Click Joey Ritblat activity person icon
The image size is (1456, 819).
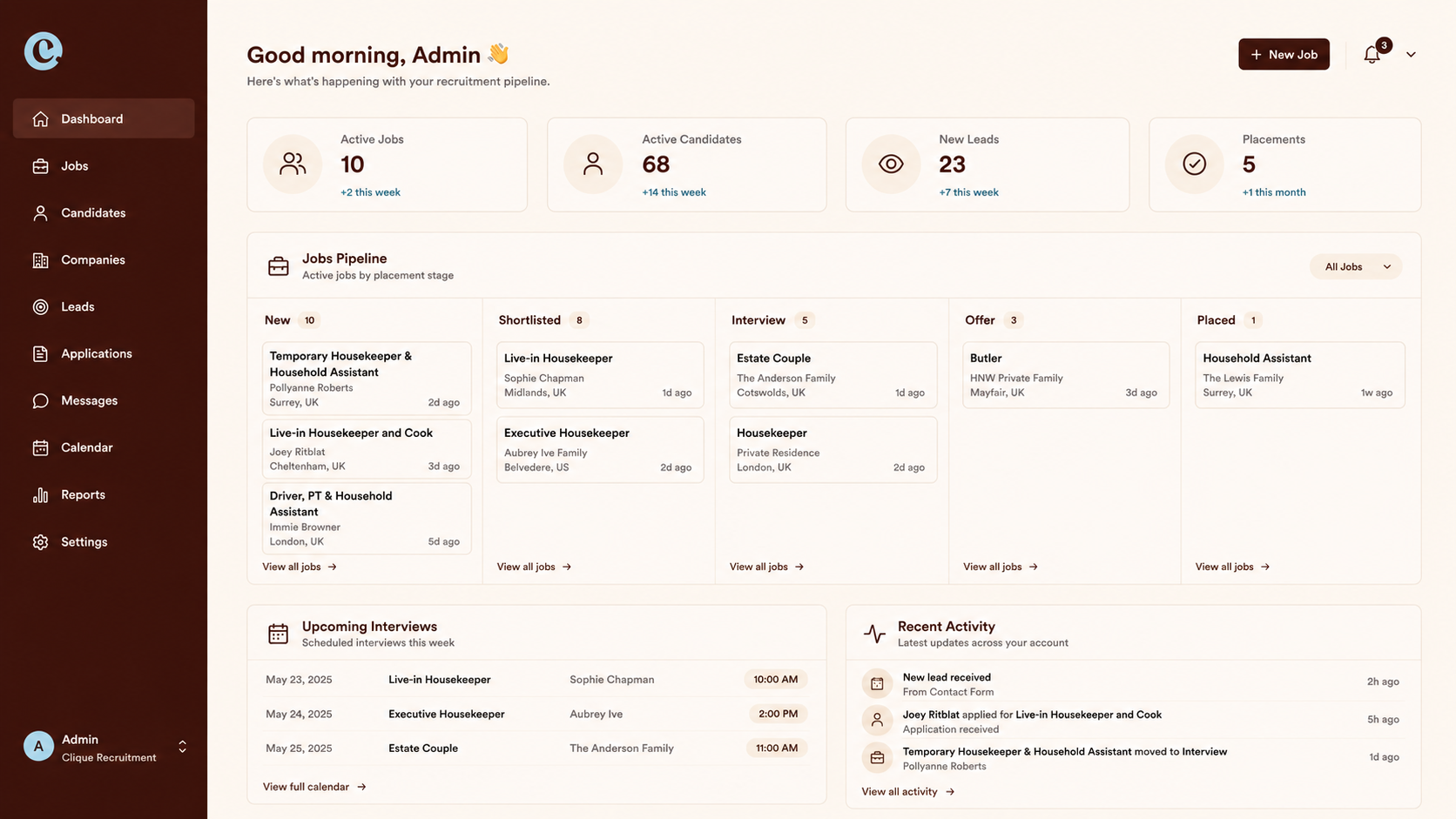pyautogui.click(x=877, y=720)
